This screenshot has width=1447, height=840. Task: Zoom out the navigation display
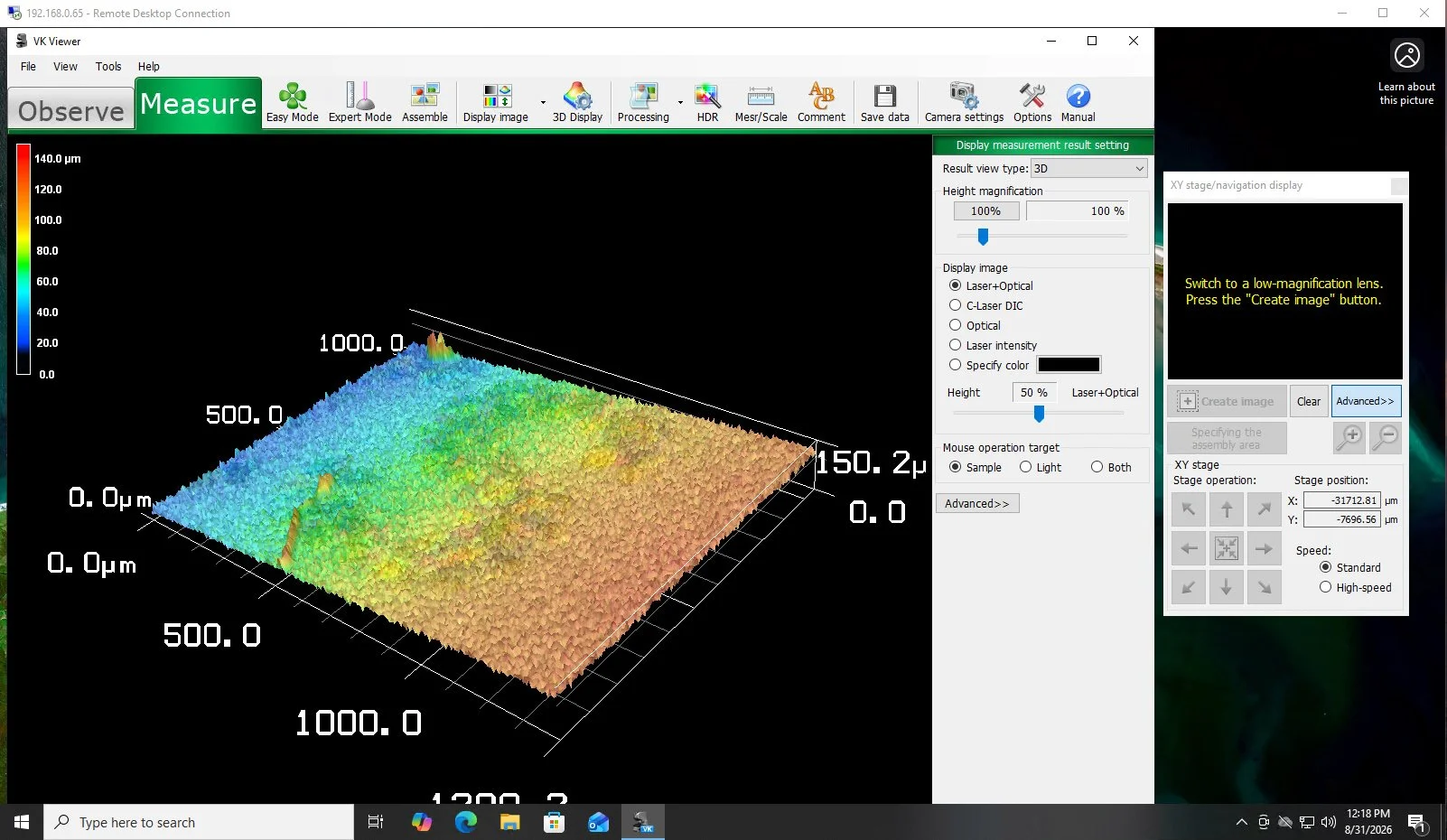pos(1386,438)
